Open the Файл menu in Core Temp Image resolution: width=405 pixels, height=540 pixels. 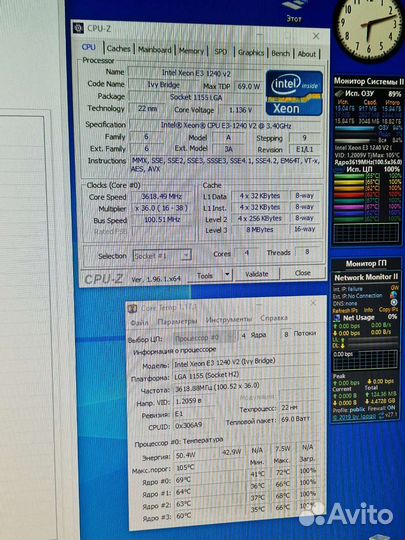(139, 323)
